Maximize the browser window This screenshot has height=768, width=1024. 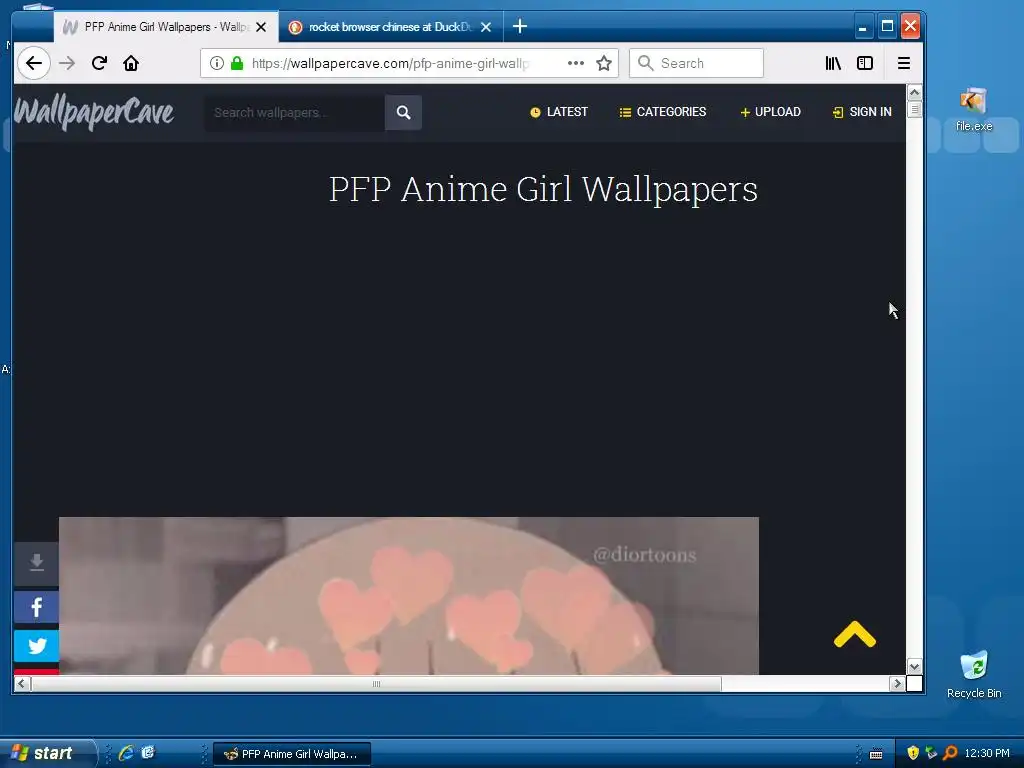pos(887,26)
